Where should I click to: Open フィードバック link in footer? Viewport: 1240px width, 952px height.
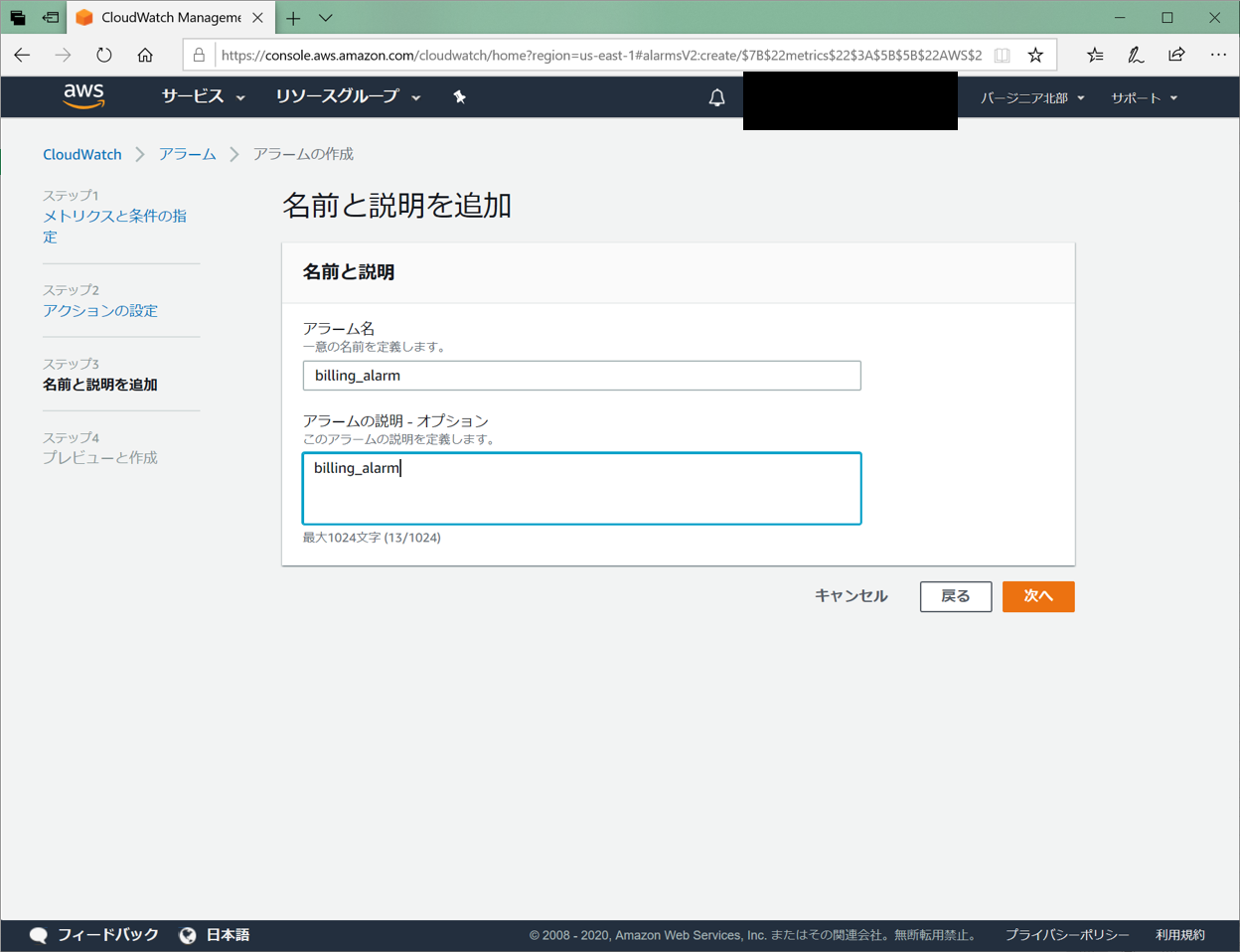coord(108,934)
